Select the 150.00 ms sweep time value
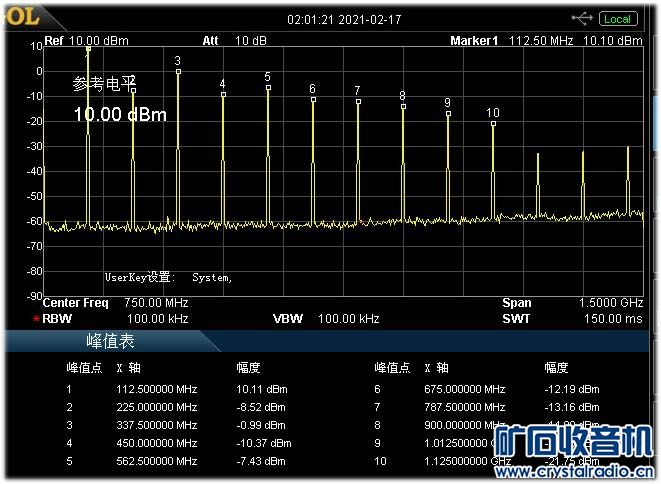 pyautogui.click(x=613, y=319)
